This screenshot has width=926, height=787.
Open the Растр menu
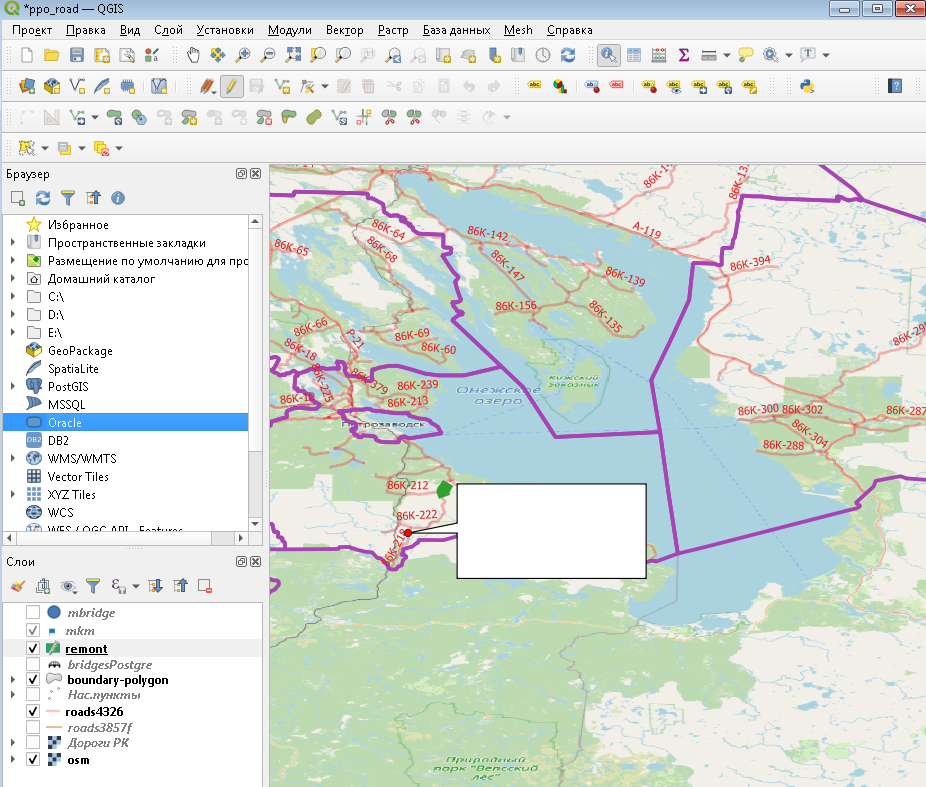click(x=393, y=30)
